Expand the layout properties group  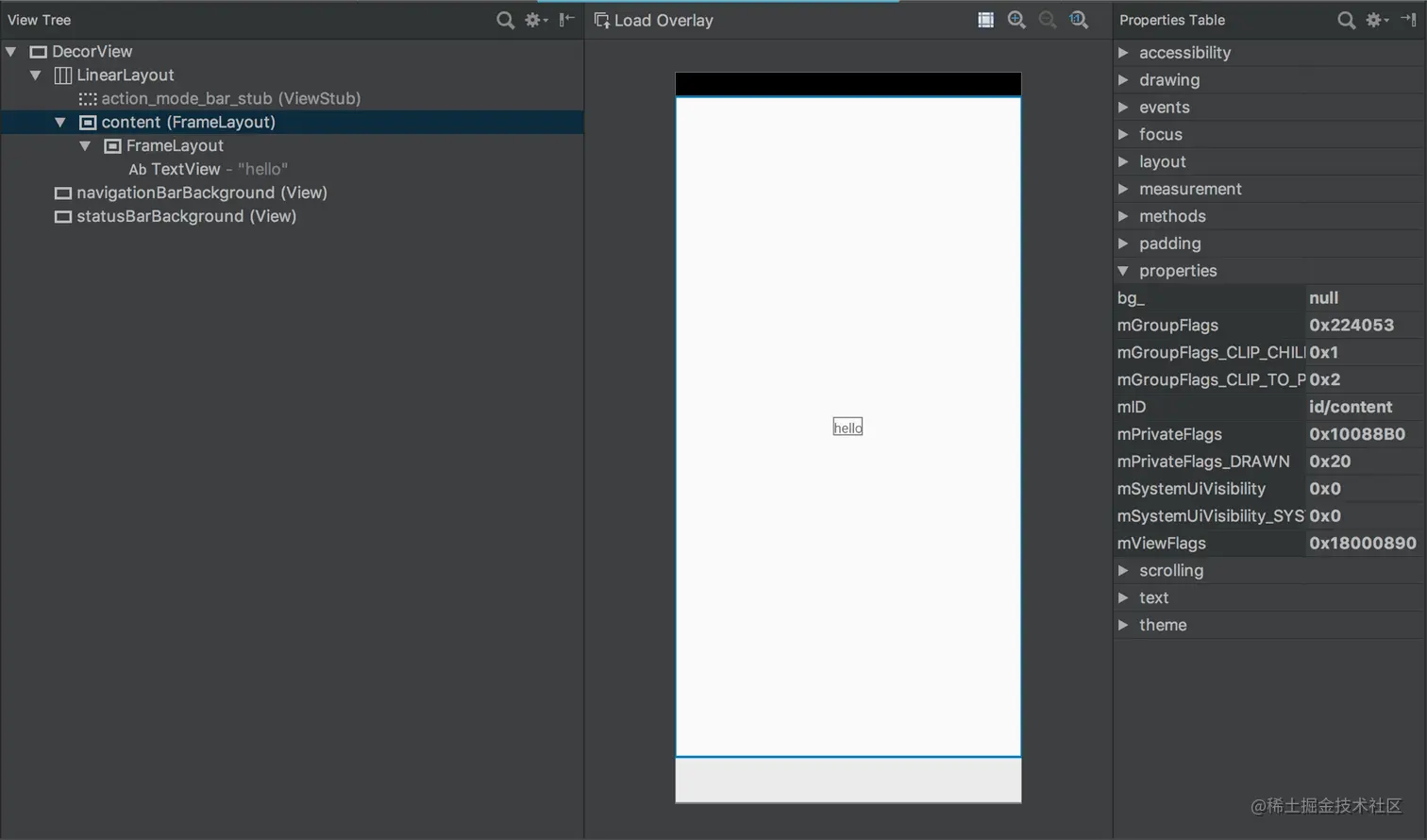1123,161
